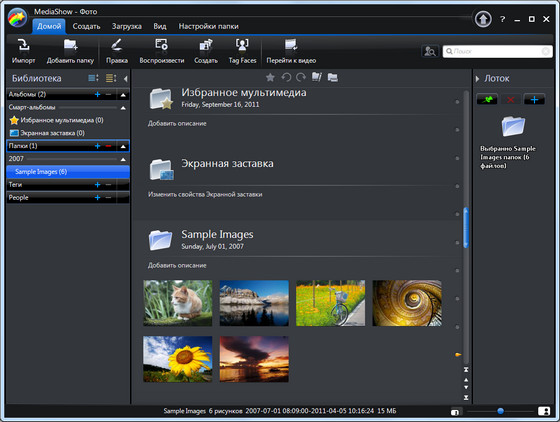Launch the Tag Faces tool
The image size is (560, 422).
coord(242,51)
